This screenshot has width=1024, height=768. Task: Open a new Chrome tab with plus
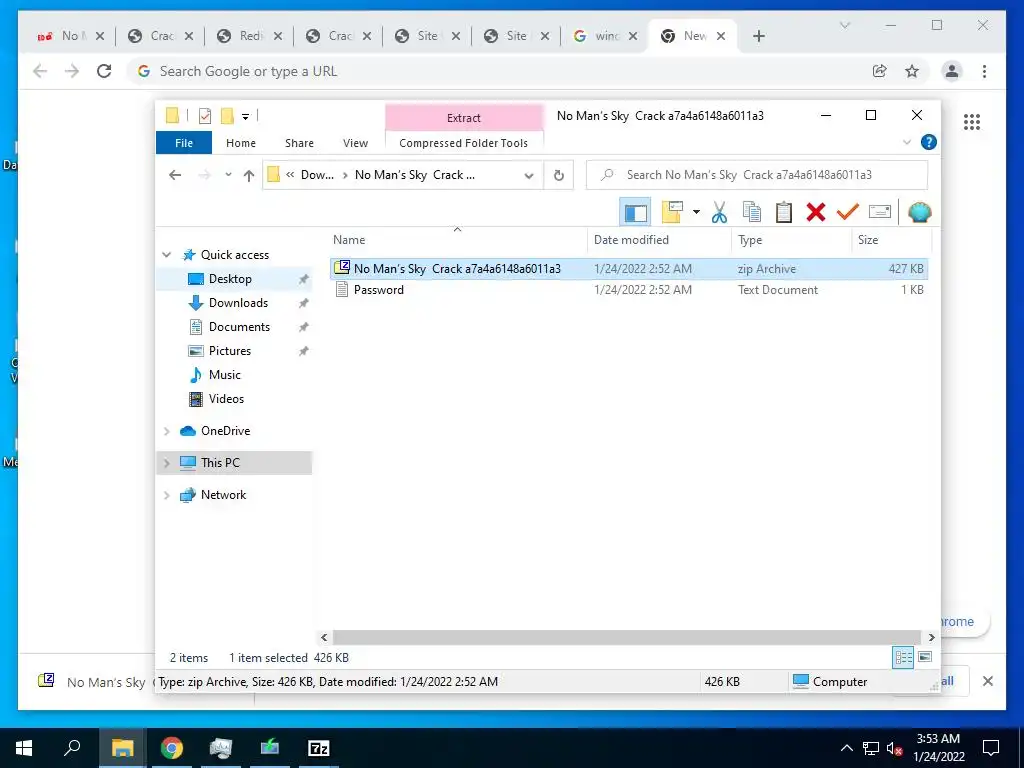(x=758, y=36)
